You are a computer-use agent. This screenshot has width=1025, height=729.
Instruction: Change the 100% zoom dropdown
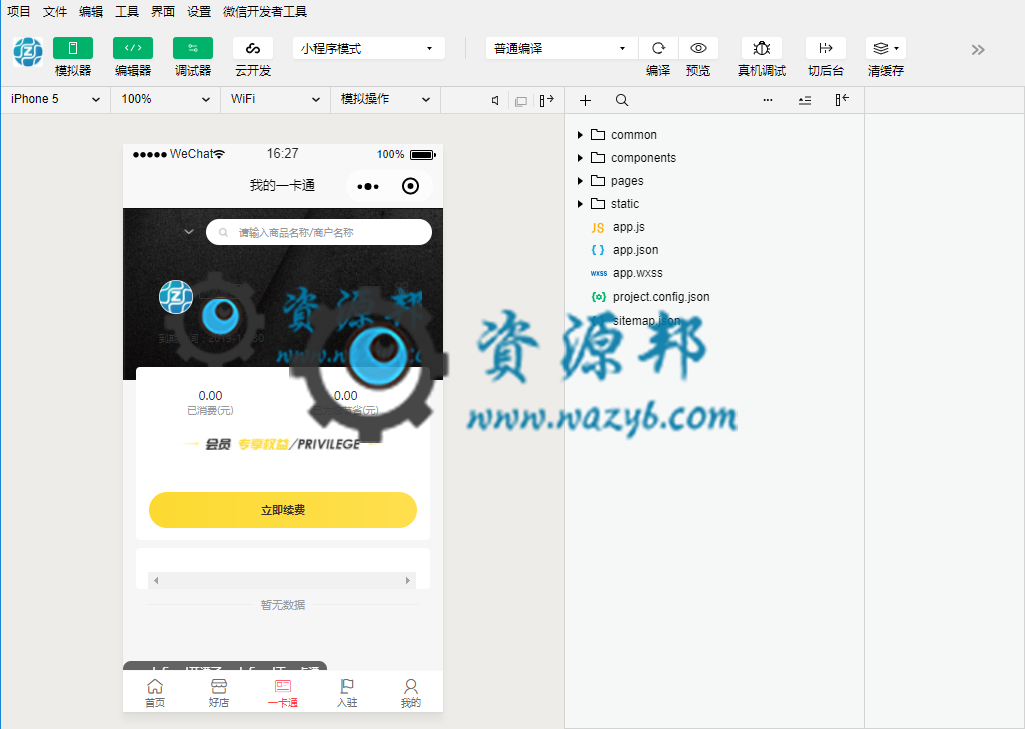165,99
